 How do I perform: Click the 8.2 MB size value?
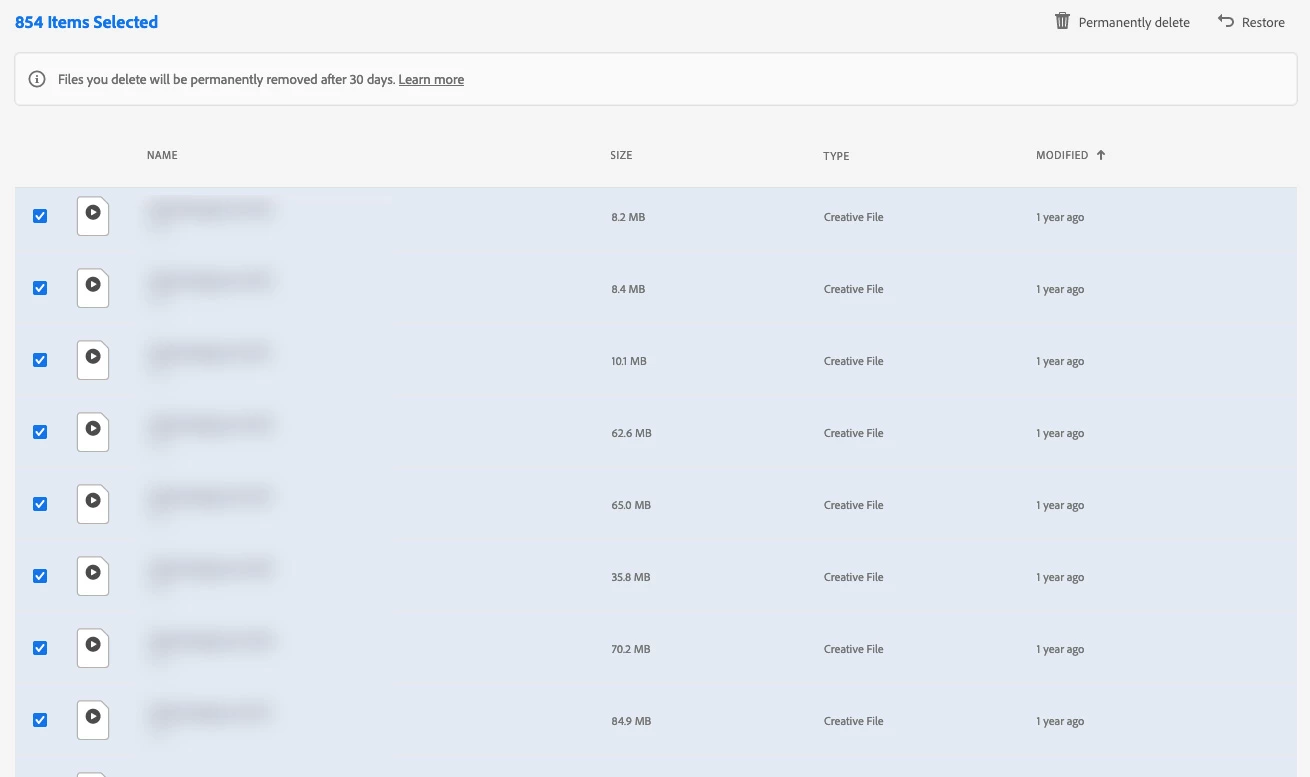pos(628,217)
